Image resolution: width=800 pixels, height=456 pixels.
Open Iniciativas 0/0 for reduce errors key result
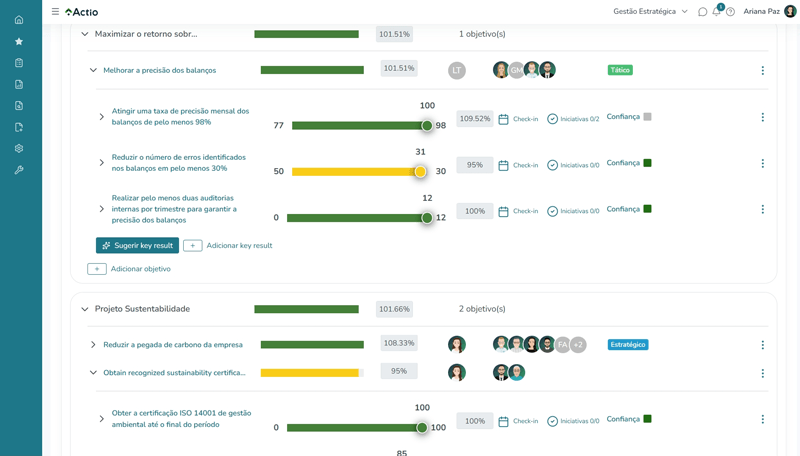click(573, 165)
